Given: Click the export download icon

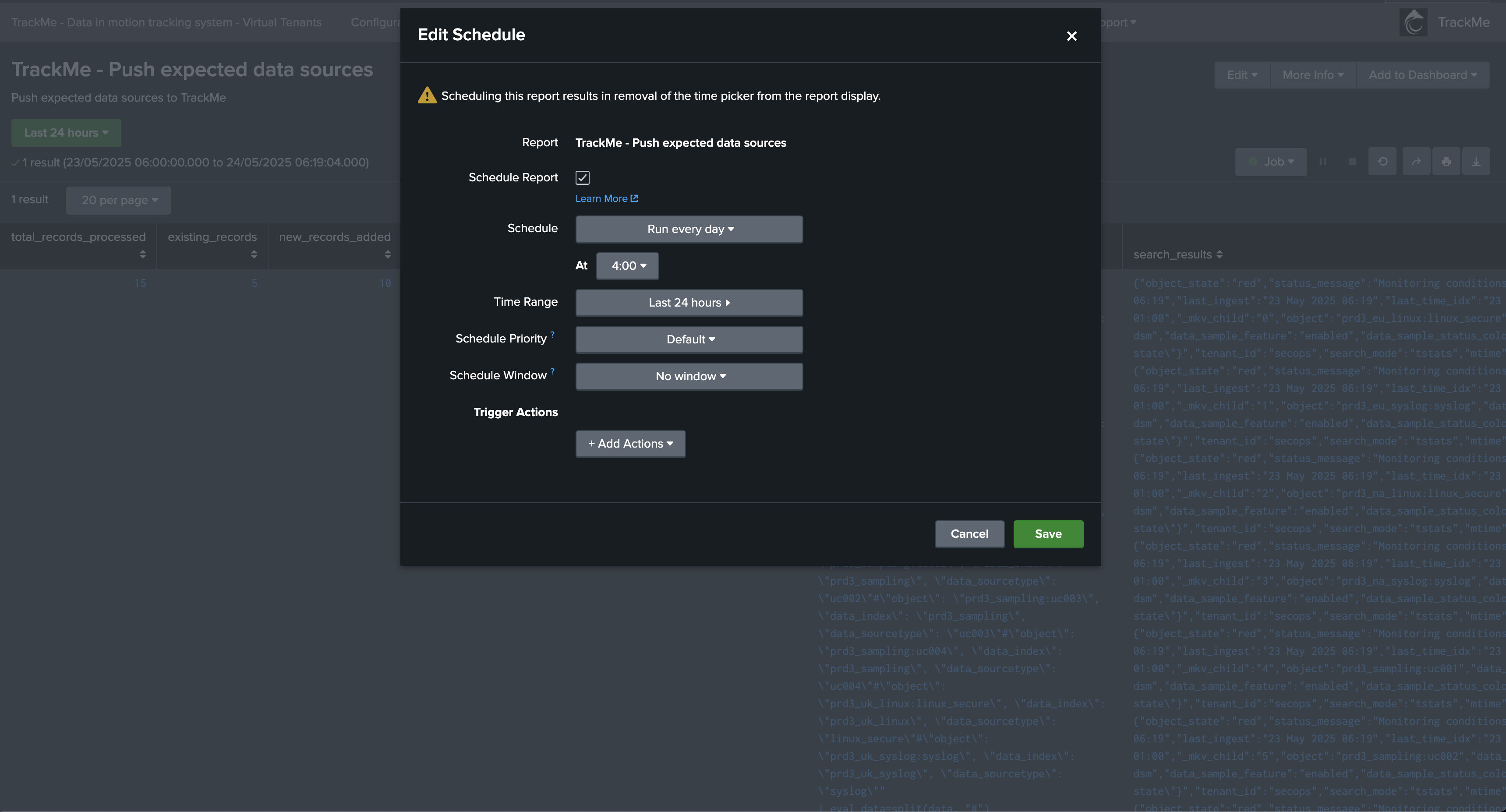Looking at the screenshot, I should (1476, 162).
